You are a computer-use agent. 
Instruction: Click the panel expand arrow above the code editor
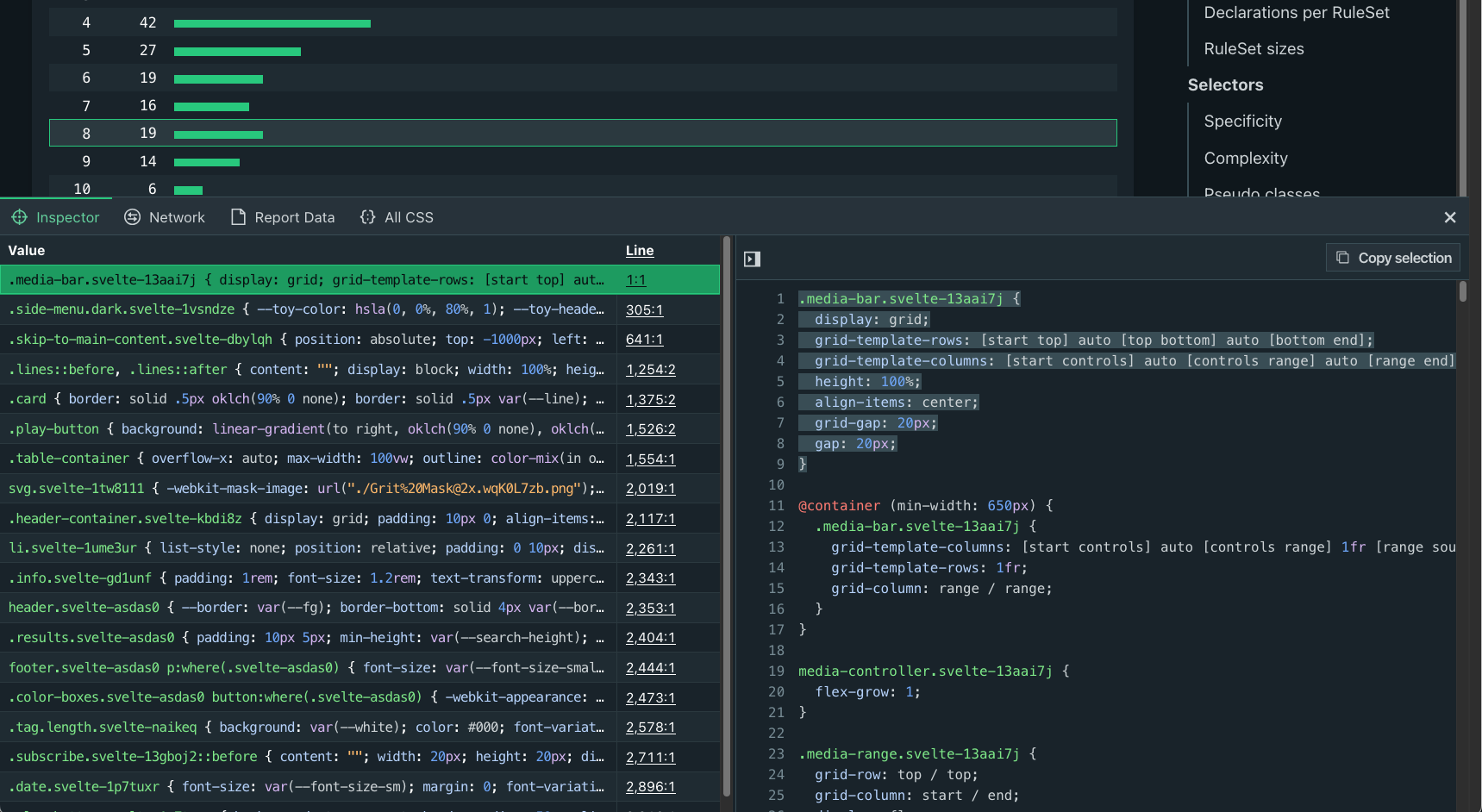pos(751,259)
